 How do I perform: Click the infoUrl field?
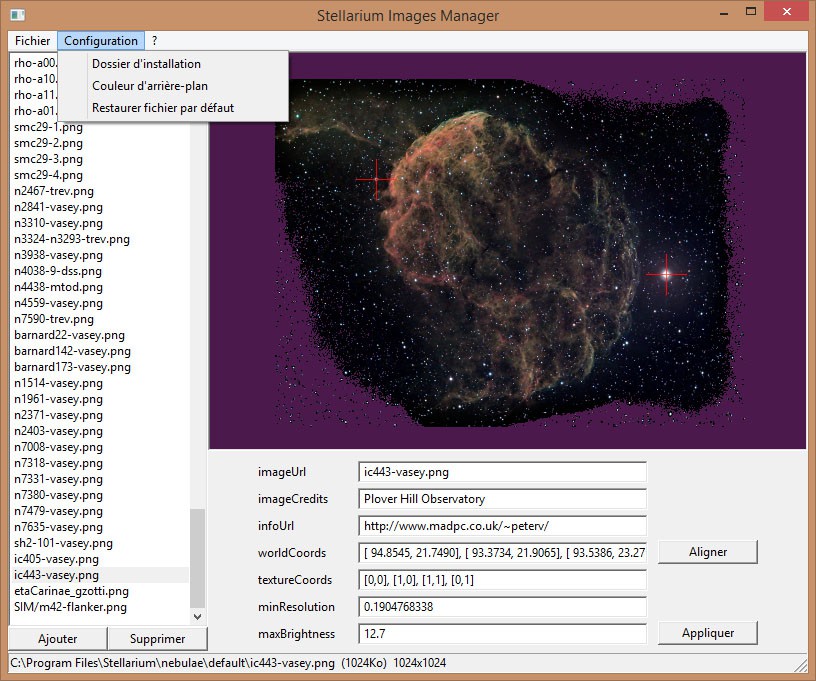tap(502, 526)
